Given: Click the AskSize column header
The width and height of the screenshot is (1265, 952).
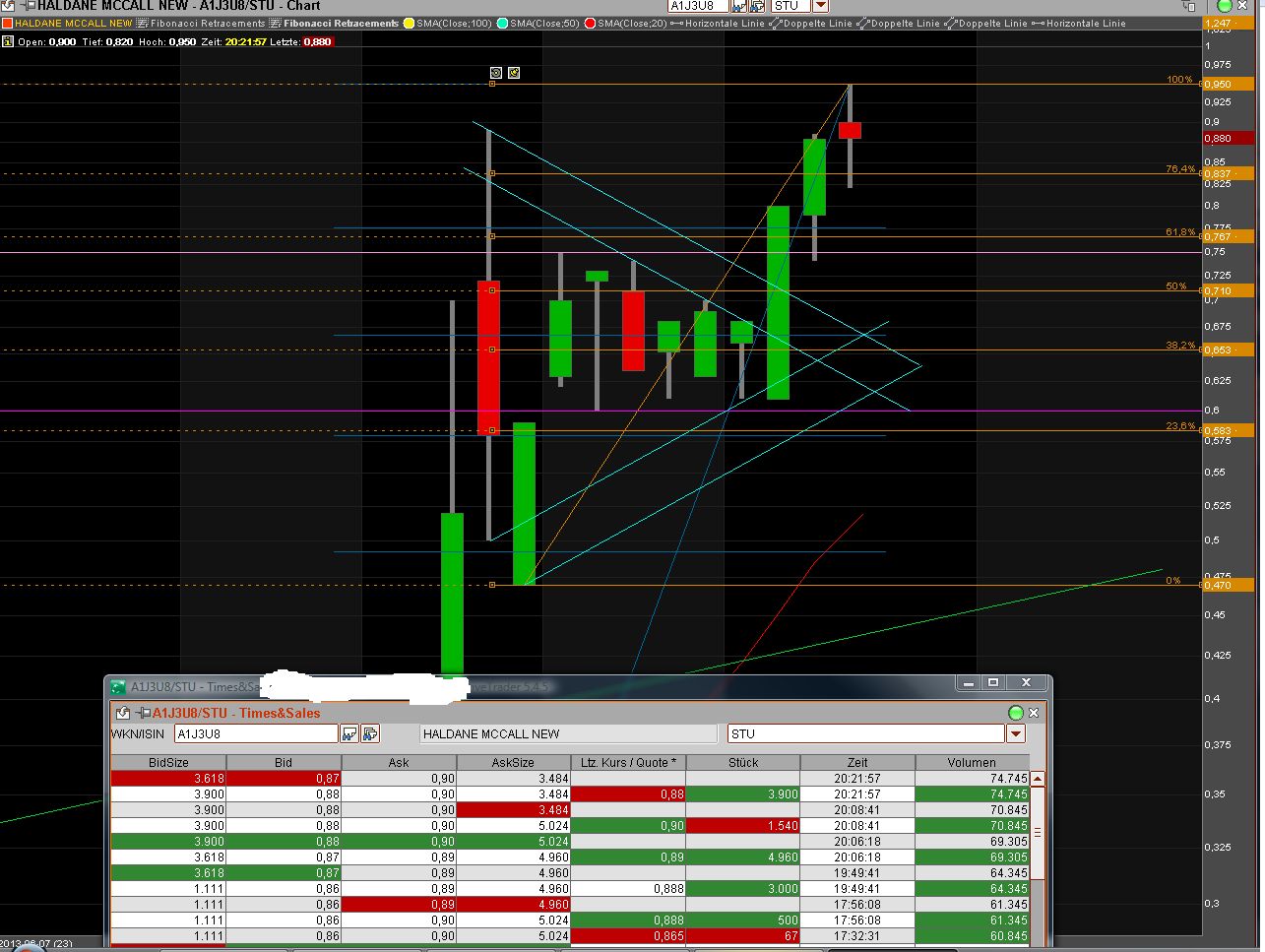Looking at the screenshot, I should 513,762.
